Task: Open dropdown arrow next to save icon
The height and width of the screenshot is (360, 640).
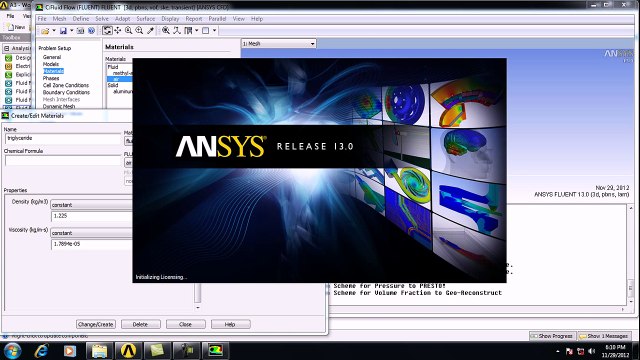Action: (x=72, y=31)
